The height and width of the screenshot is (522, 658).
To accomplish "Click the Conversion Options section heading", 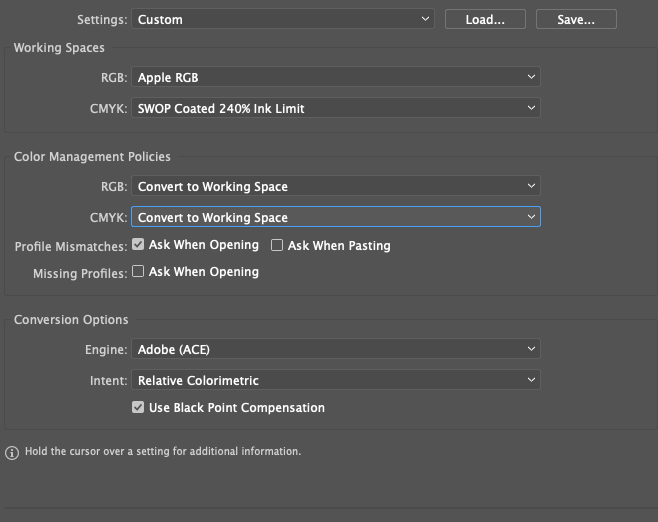I will point(71,320).
